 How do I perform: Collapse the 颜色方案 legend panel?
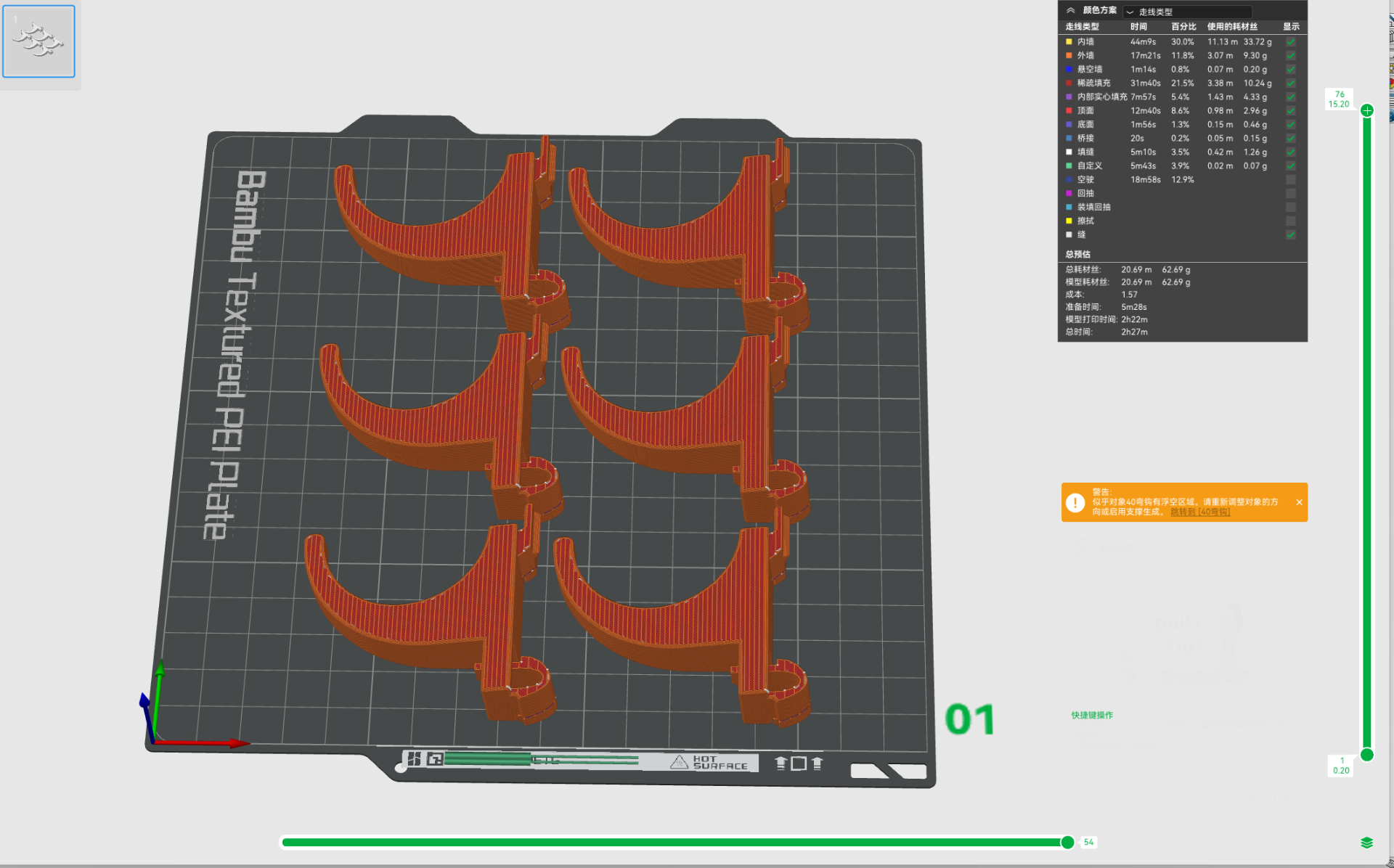pyautogui.click(x=1070, y=11)
